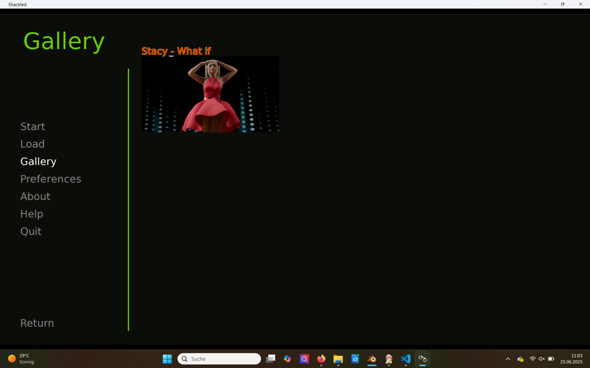Click the Return button
This screenshot has height=368, width=590.
(37, 323)
